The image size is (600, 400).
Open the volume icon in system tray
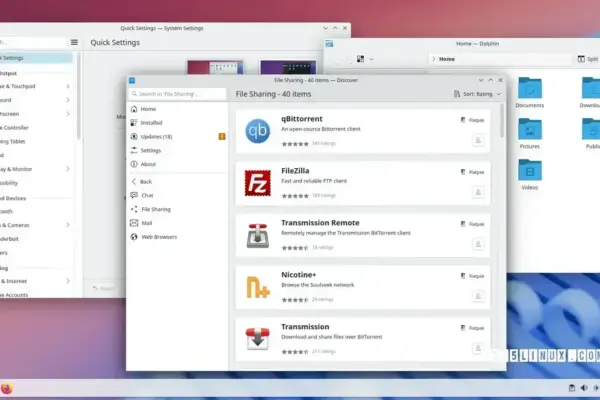click(x=584, y=388)
